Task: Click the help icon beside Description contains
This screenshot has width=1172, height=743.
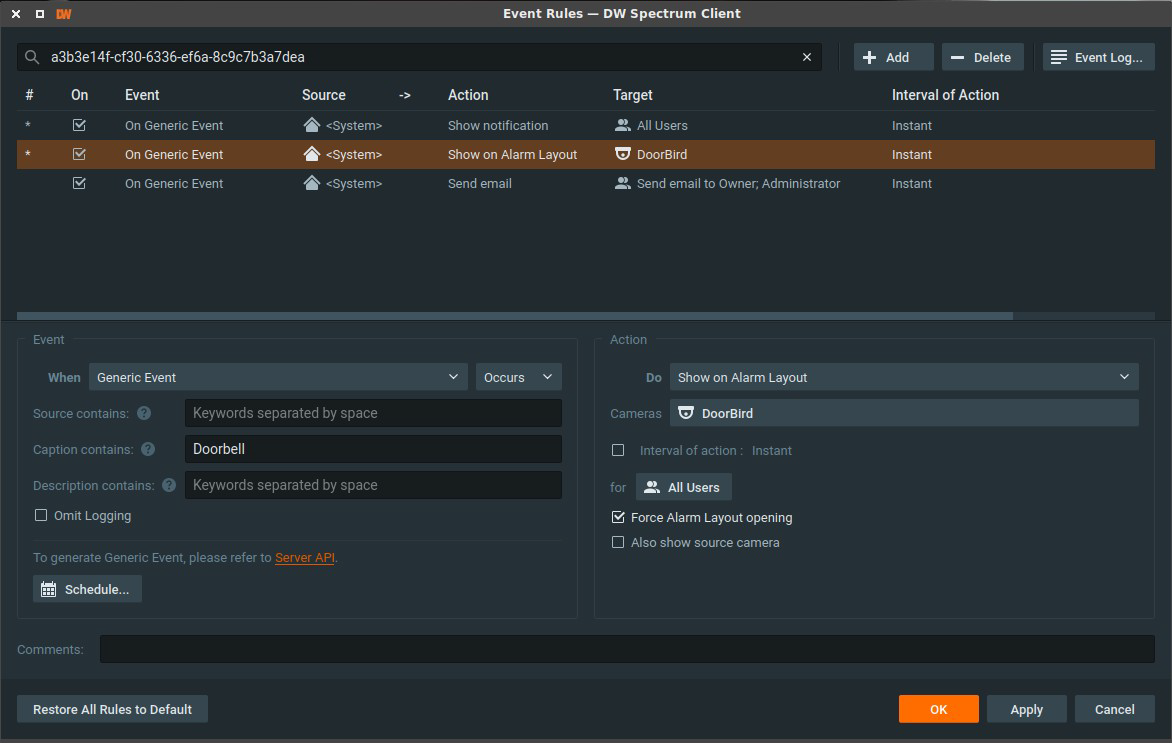Action: click(x=169, y=485)
